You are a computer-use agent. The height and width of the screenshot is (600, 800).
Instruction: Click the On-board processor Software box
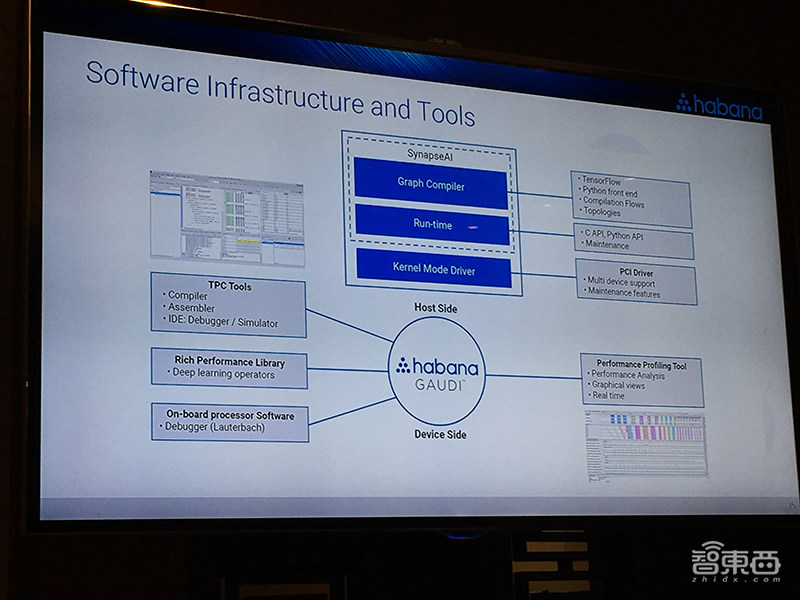(230, 421)
